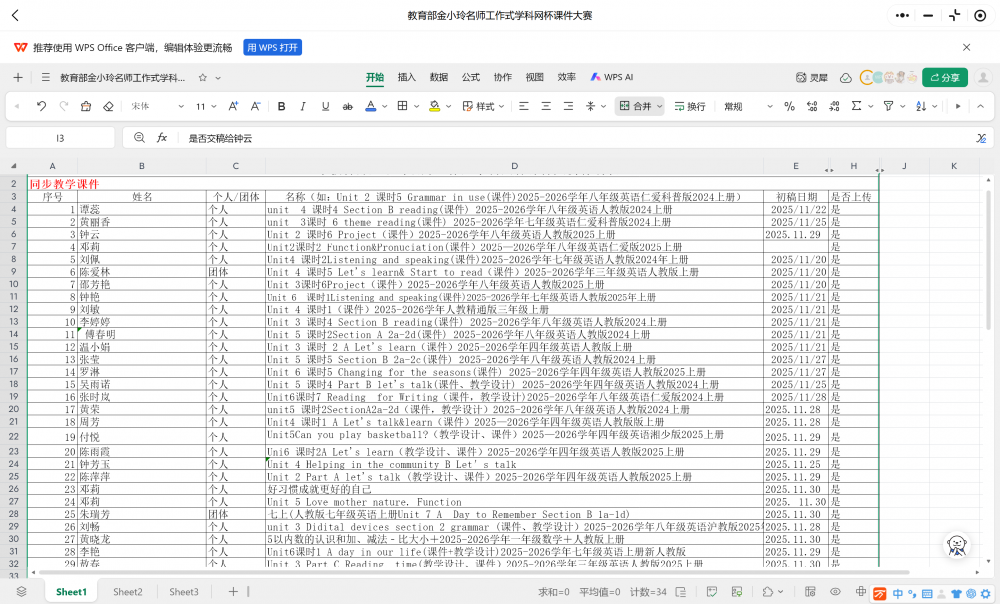This screenshot has height=604, width=1000.
Task: Apply bold formatting to the selection
Action: pos(283,106)
